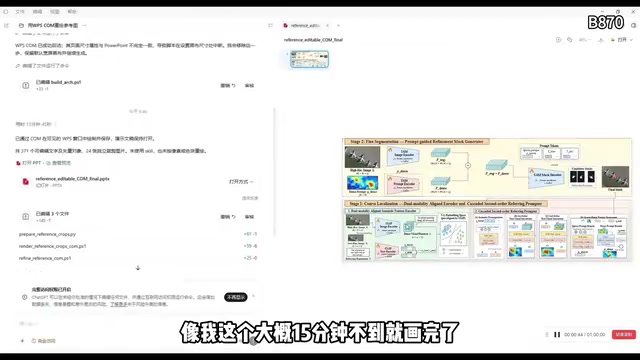Click first circular icon in preview toolbar
This screenshot has width=640, height=360.
click(x=558, y=40)
